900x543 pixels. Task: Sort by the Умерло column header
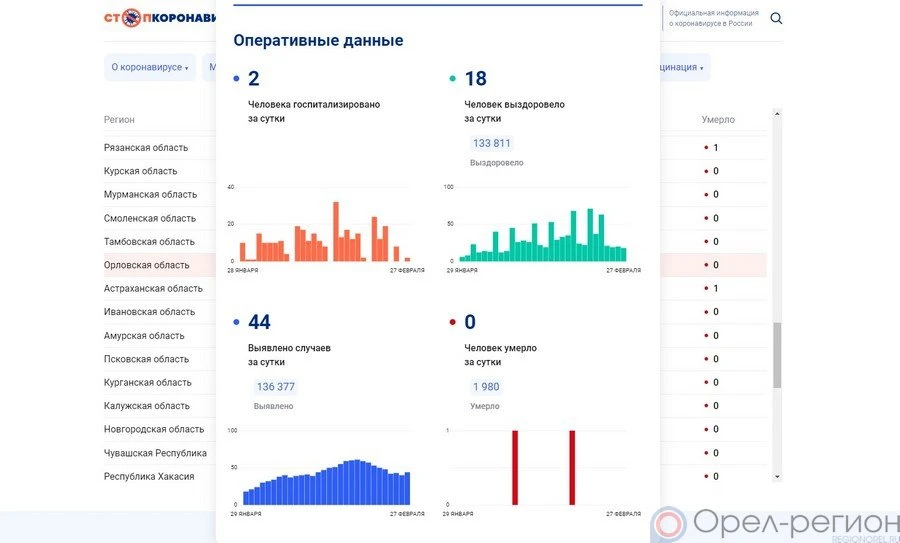[718, 120]
